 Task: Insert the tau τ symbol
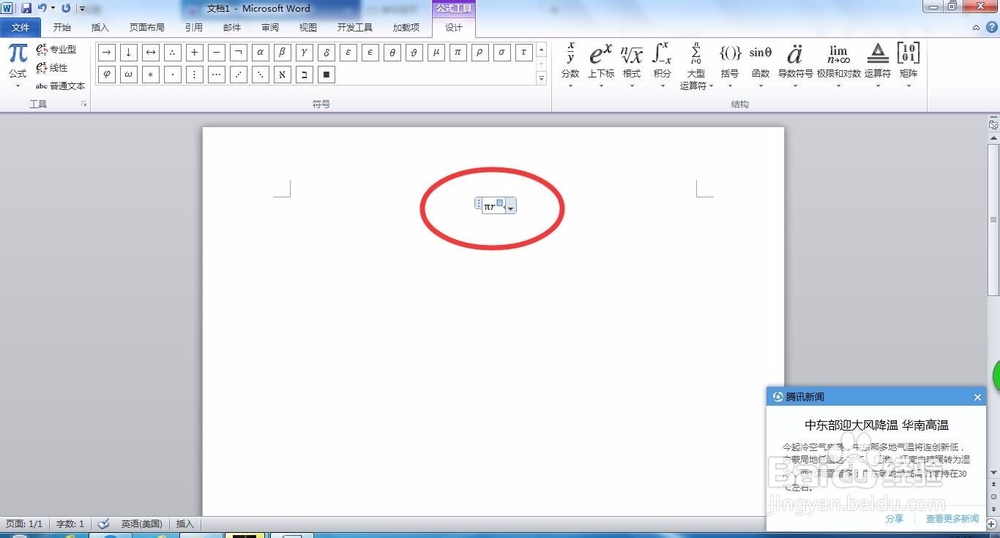pos(524,52)
